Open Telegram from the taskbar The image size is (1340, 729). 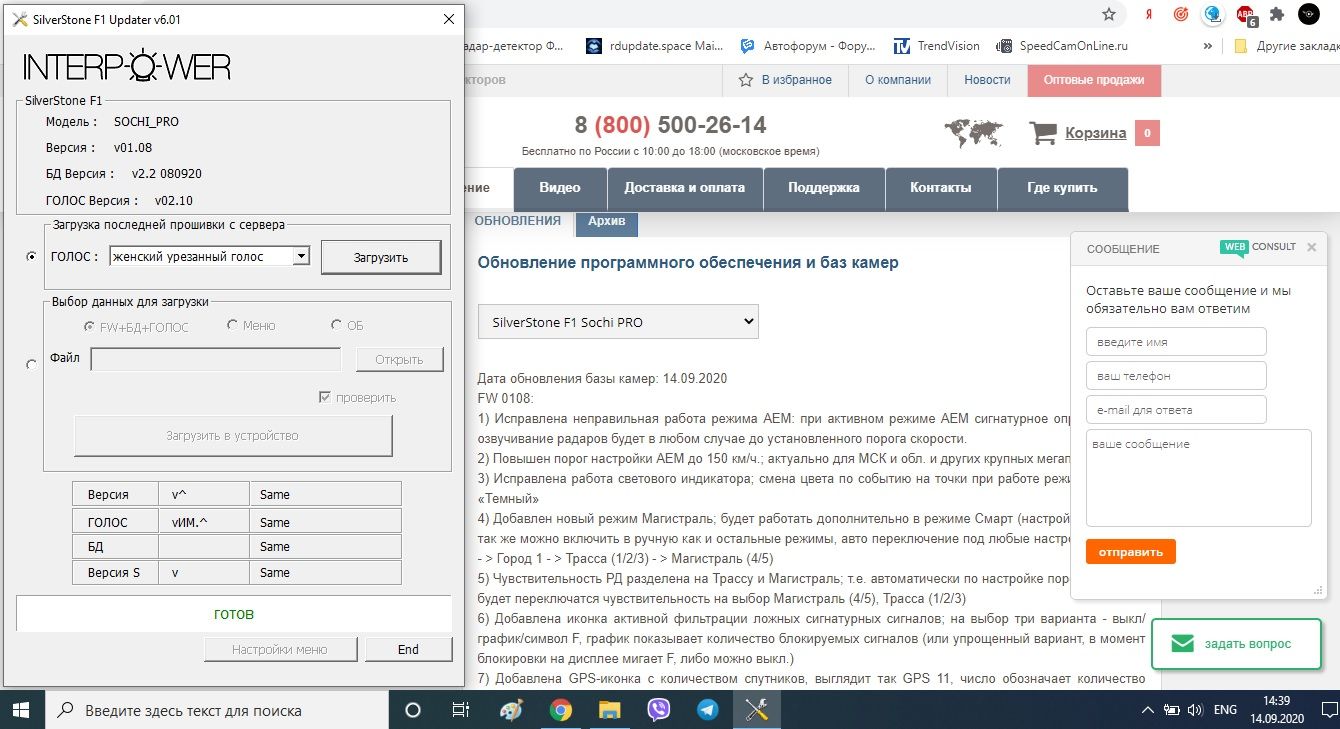point(708,710)
